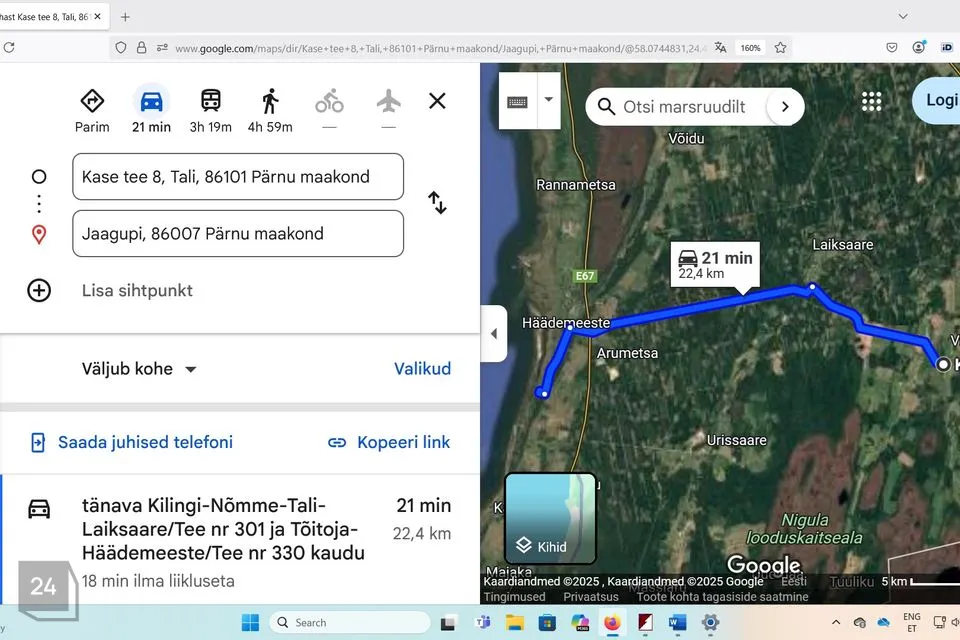
Task: Expand keyboard input tools dropdown arrow
Action: click(548, 100)
